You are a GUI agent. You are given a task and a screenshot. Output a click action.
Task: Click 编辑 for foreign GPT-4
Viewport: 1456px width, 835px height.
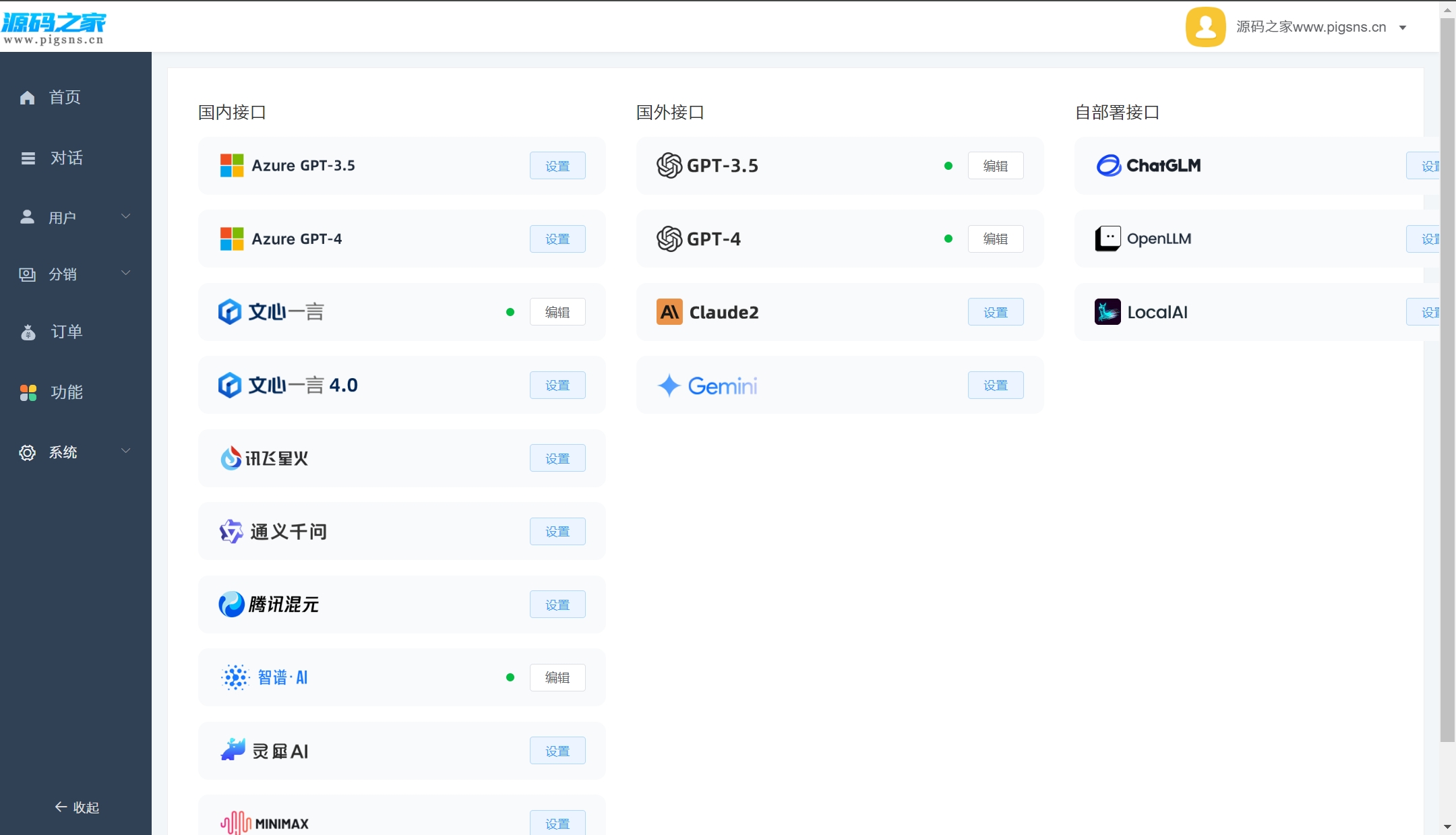996,239
